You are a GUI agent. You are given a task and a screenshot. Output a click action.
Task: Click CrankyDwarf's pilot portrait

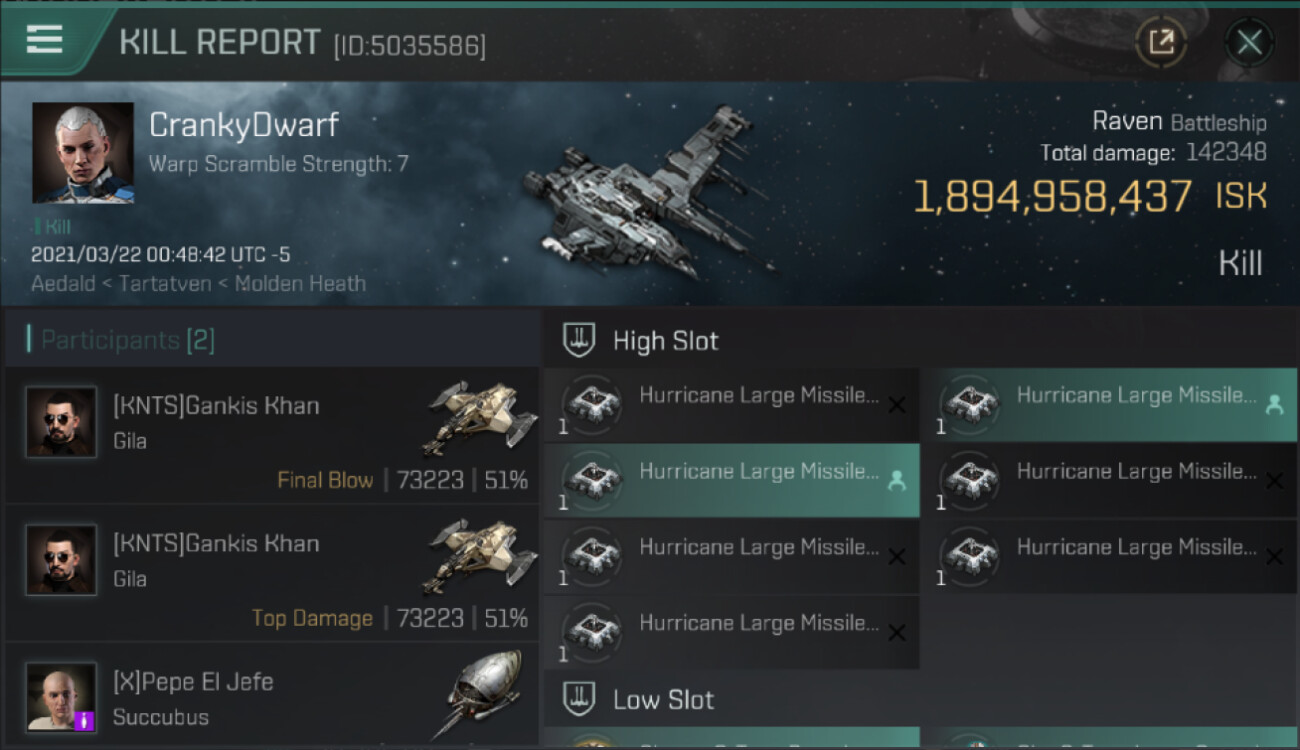83,153
